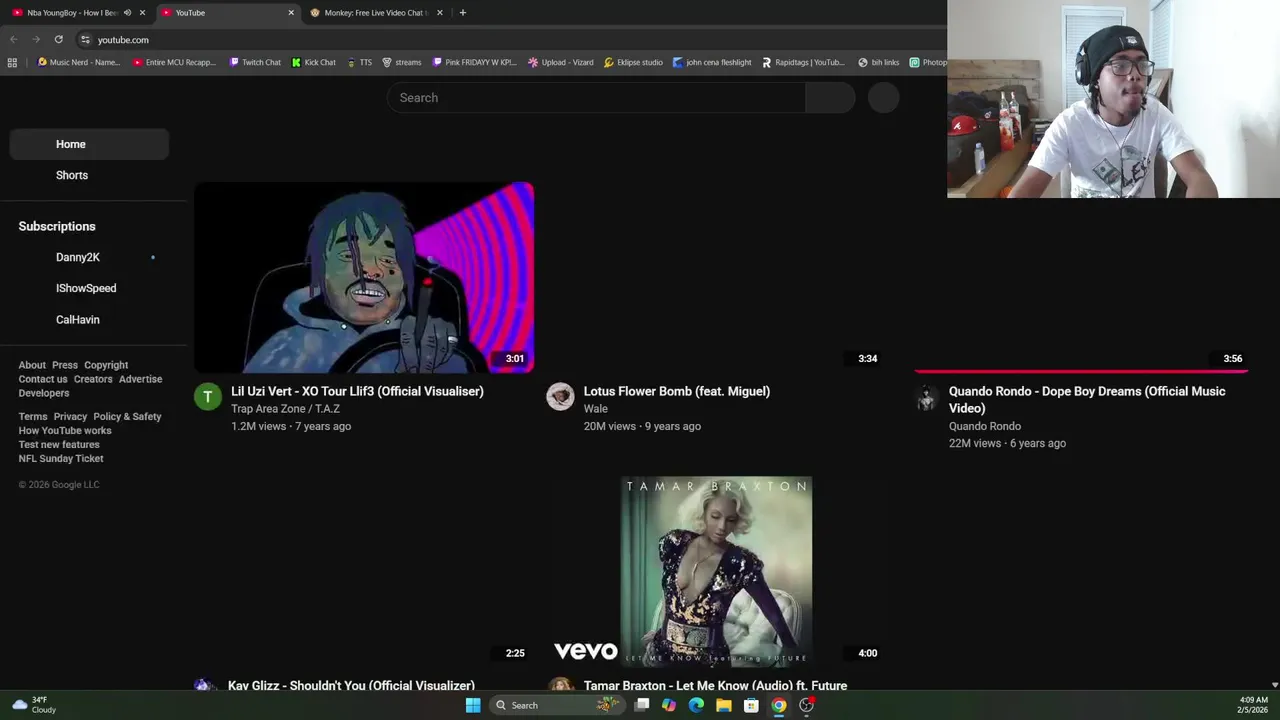Click the Creators footer link
The image size is (1280, 720).
click(x=93, y=379)
